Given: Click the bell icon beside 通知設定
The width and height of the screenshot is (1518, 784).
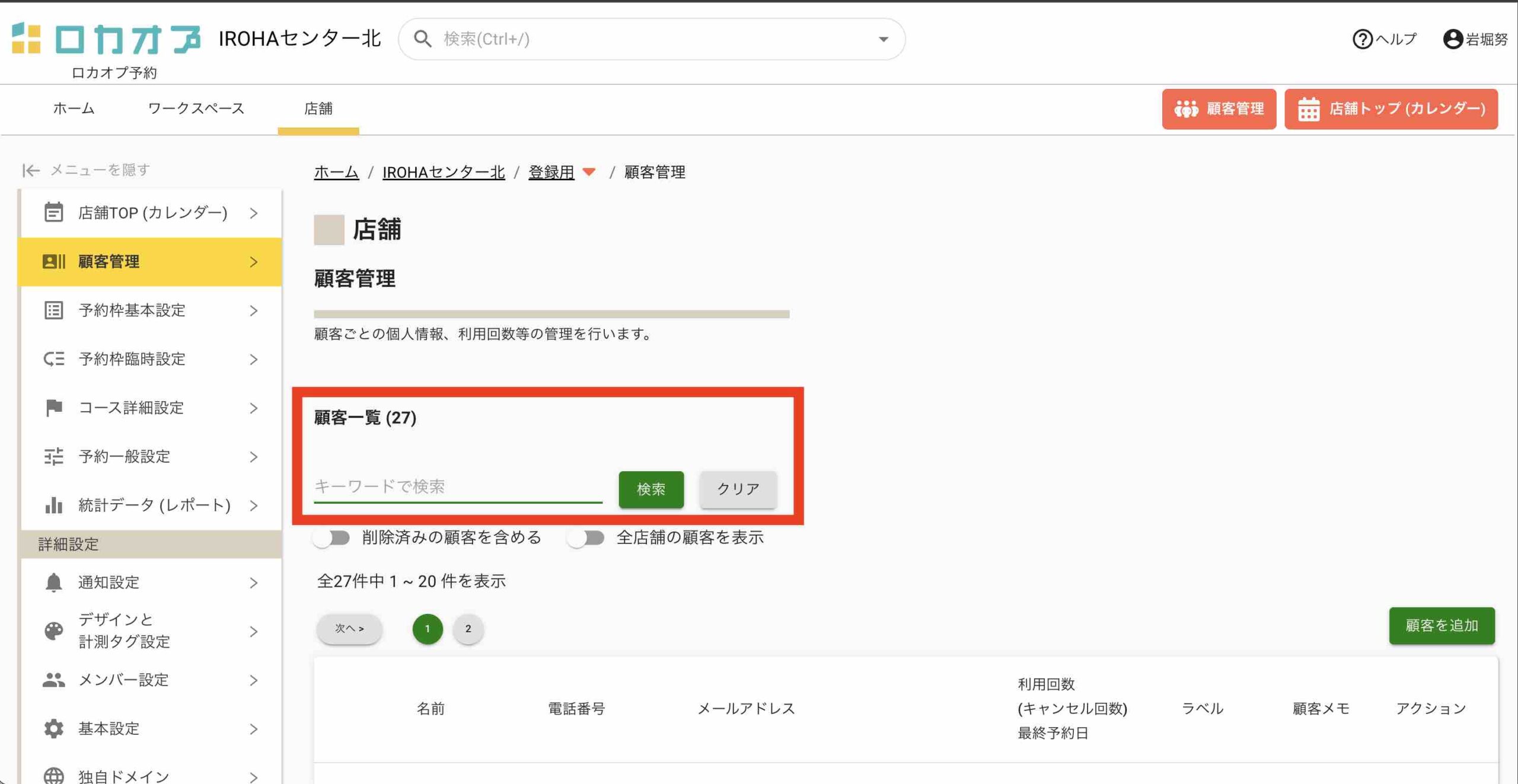Looking at the screenshot, I should point(53,583).
